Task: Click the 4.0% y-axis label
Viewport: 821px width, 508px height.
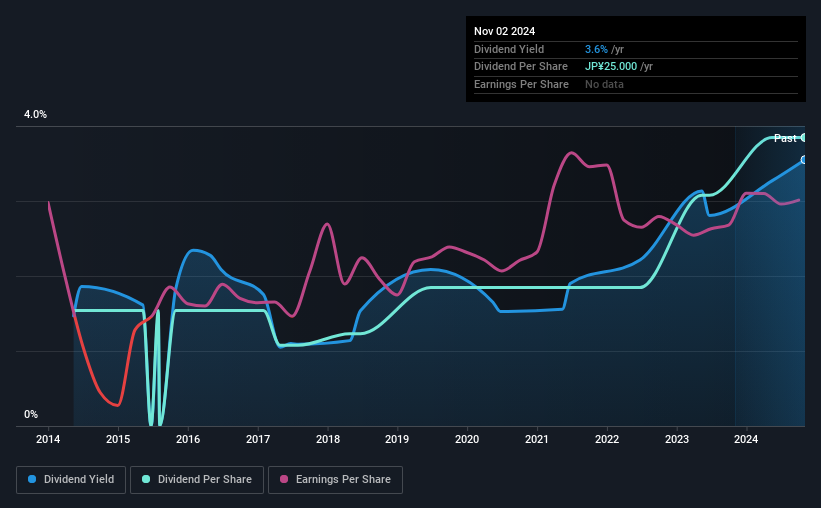Action: click(35, 114)
